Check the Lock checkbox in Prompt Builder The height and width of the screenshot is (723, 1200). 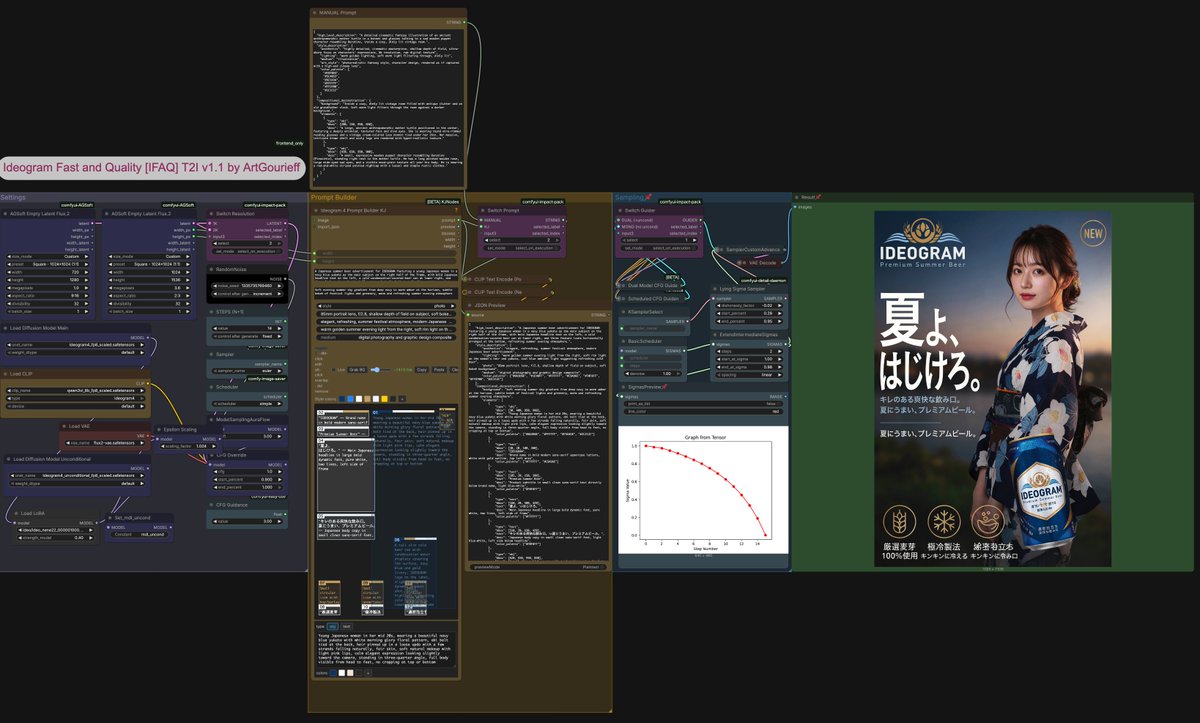coord(333,370)
